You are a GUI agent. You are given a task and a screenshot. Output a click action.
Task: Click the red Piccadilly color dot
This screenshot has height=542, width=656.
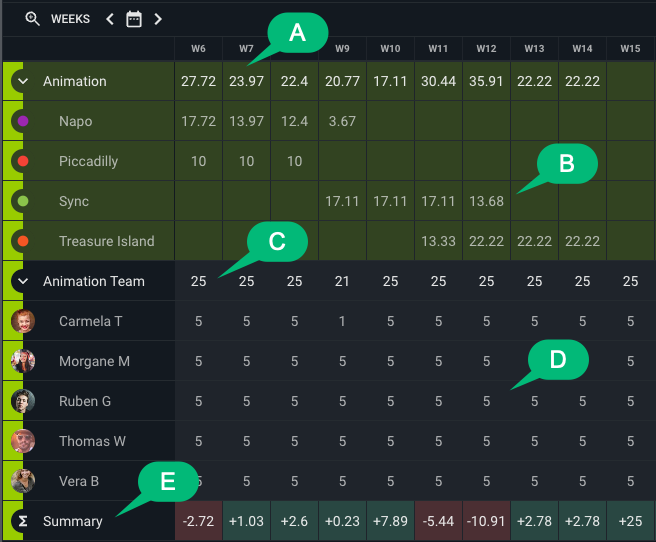coord(22,161)
